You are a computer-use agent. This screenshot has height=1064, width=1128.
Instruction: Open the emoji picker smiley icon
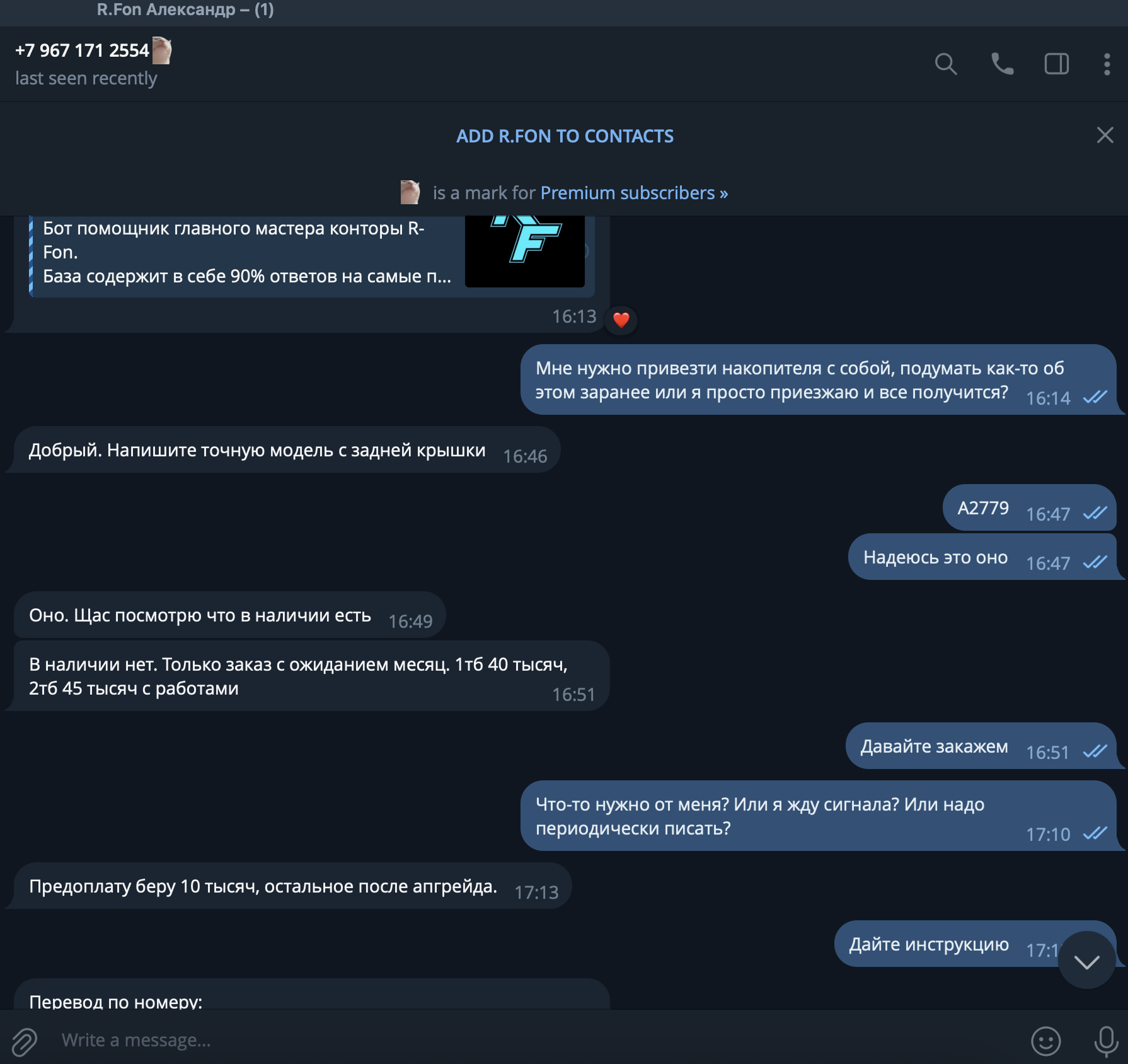(1045, 1041)
